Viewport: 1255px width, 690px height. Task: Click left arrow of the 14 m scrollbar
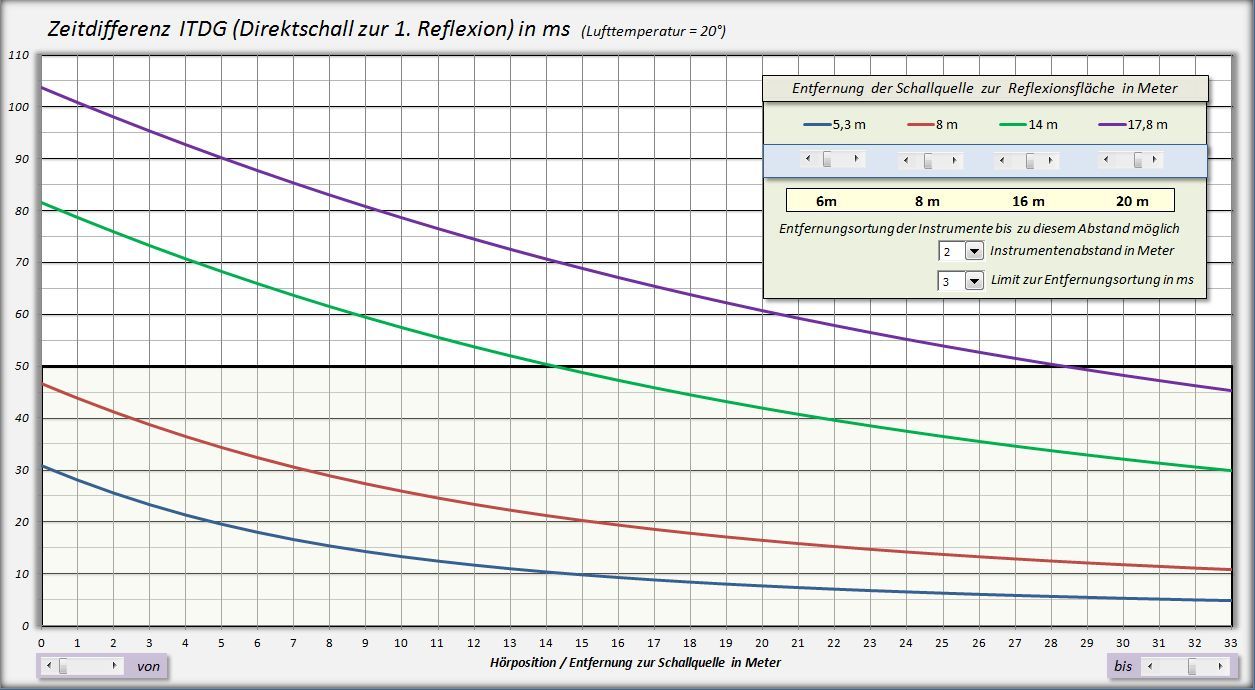point(1003,161)
